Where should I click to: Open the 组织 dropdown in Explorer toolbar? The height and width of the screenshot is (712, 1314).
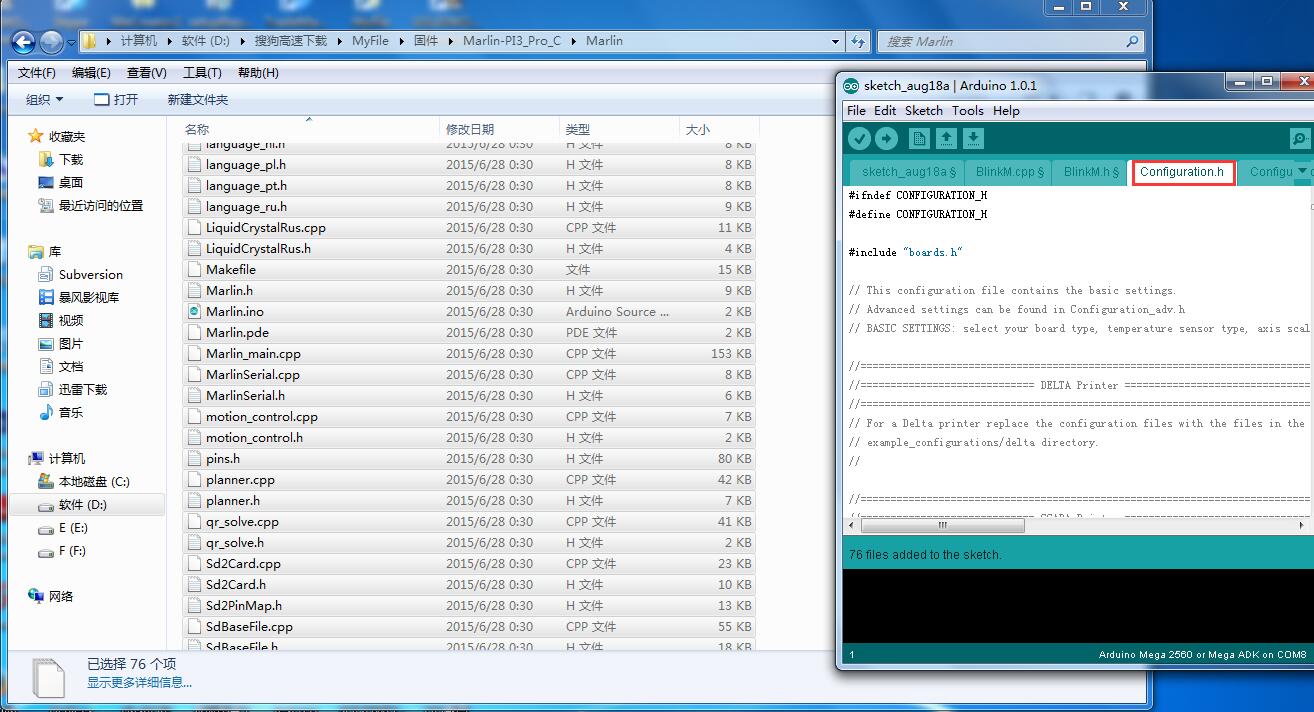[44, 99]
